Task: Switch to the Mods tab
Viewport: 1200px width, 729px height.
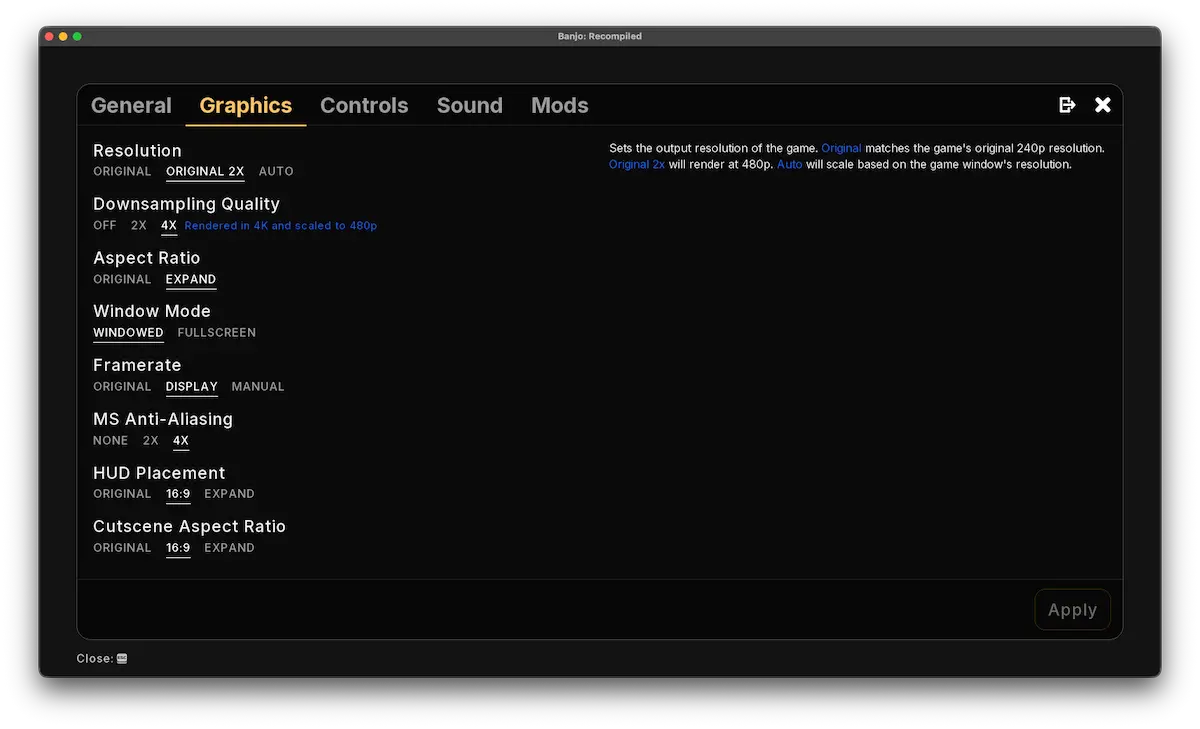Action: point(559,105)
